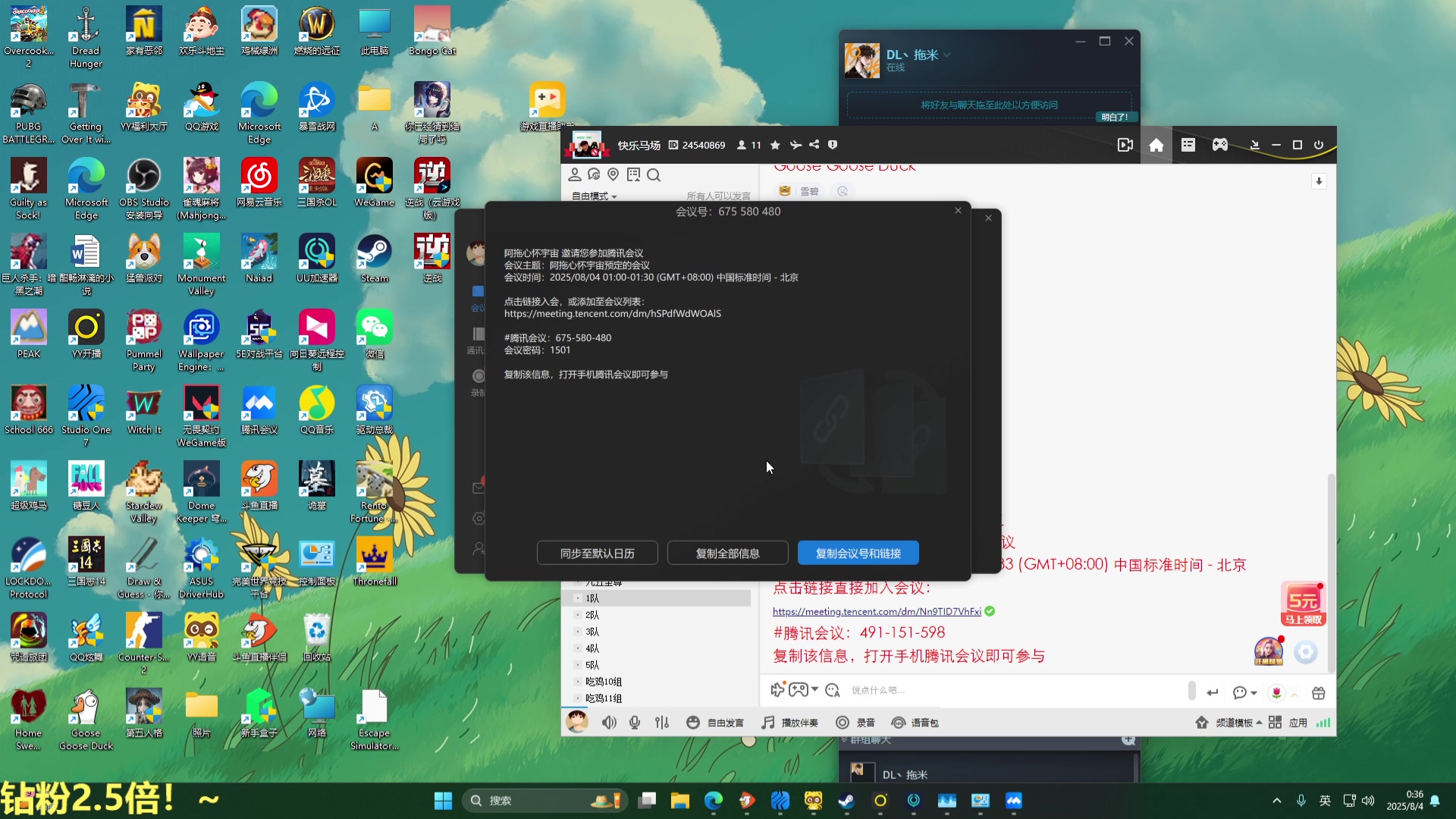Image resolution: width=1456 pixels, height=819 pixels.
Task: Open the 语音包 voice pack
Action: pyautogui.click(x=915, y=723)
